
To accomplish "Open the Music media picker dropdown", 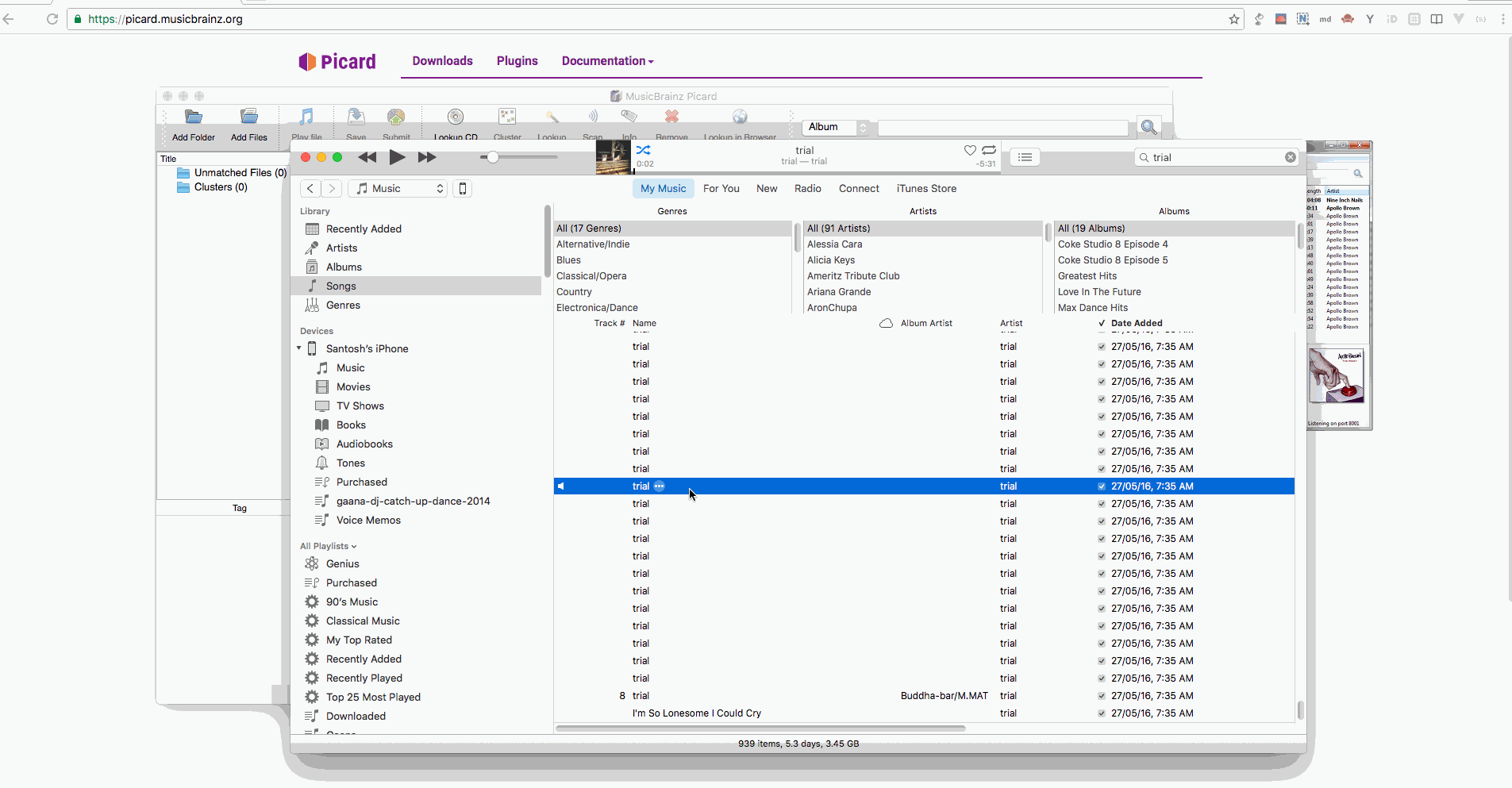I will pyautogui.click(x=398, y=188).
